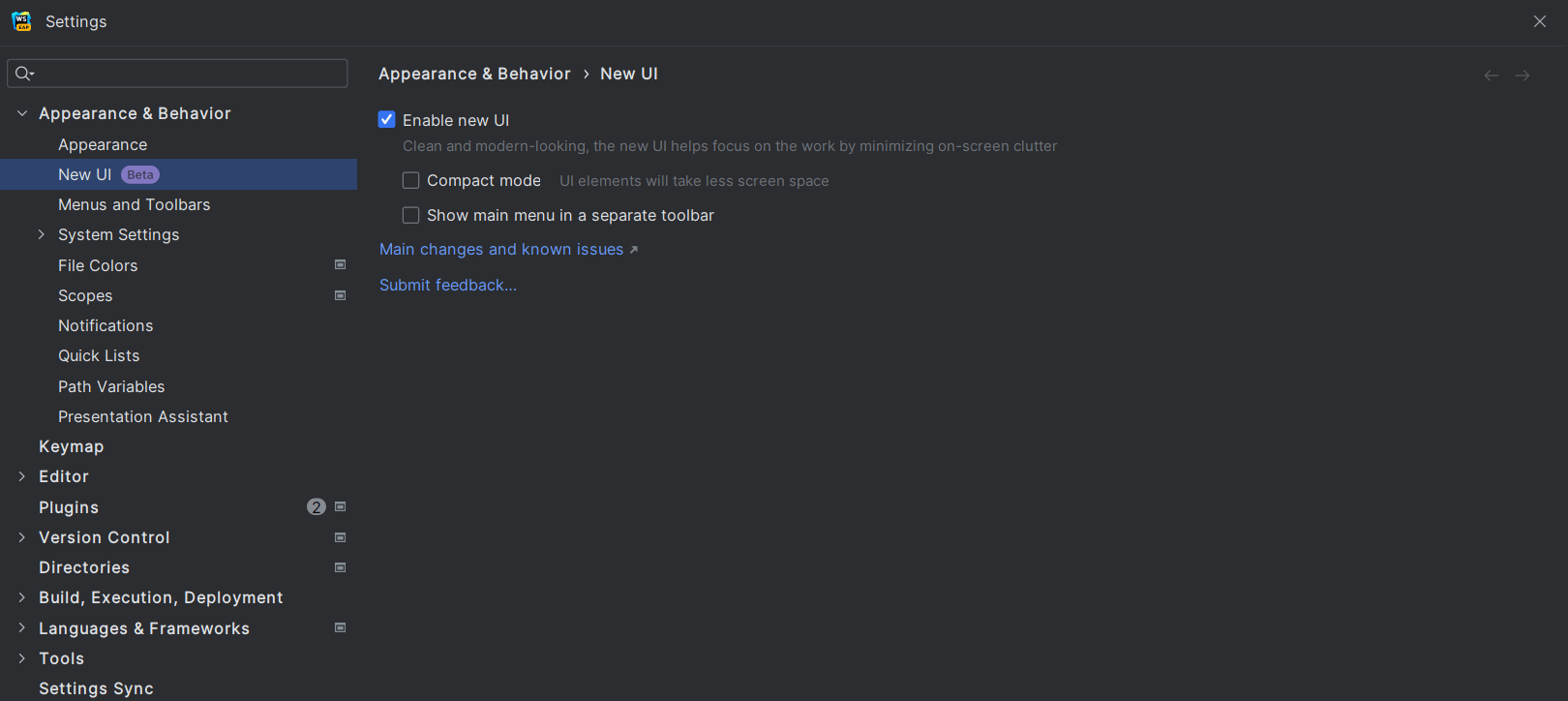Screen dimensions: 1568x701
Task: Close the Settings dialog window
Action: [1540, 21]
